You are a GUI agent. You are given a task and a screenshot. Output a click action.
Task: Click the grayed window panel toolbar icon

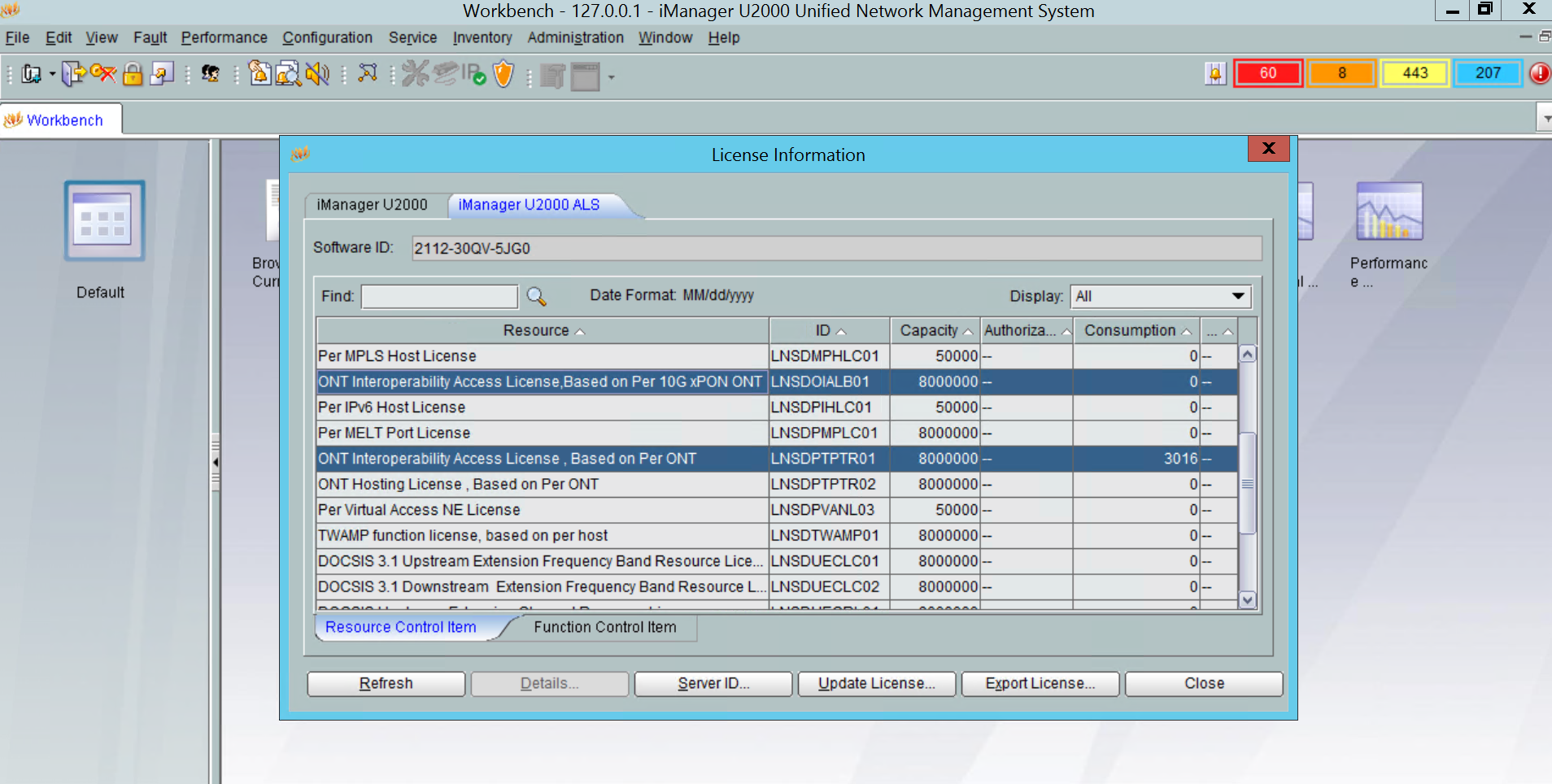585,76
